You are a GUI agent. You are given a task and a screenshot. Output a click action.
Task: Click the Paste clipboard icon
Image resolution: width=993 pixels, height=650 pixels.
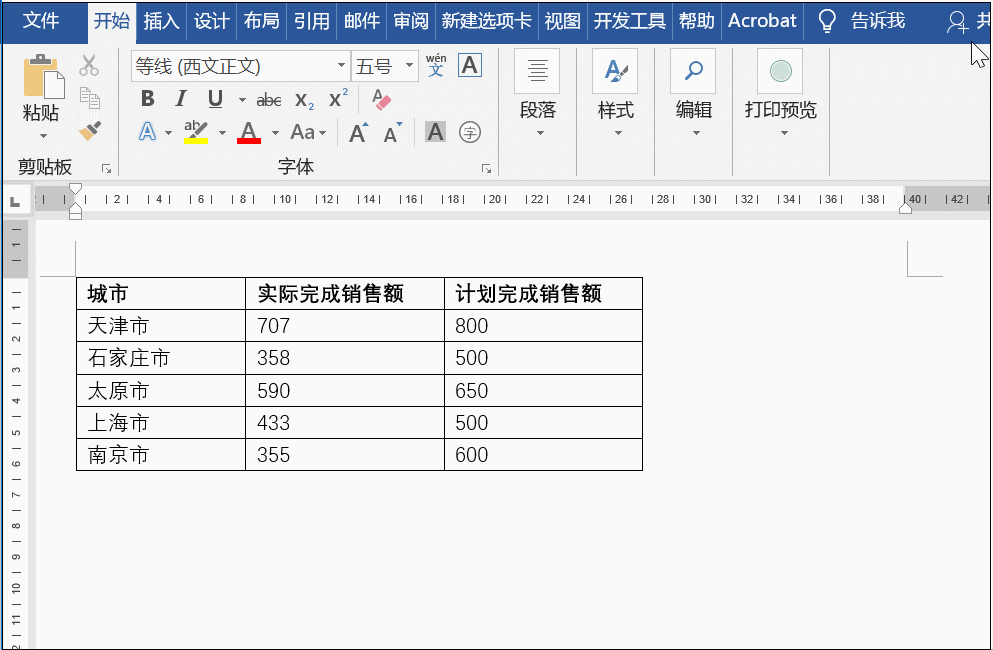(42, 77)
